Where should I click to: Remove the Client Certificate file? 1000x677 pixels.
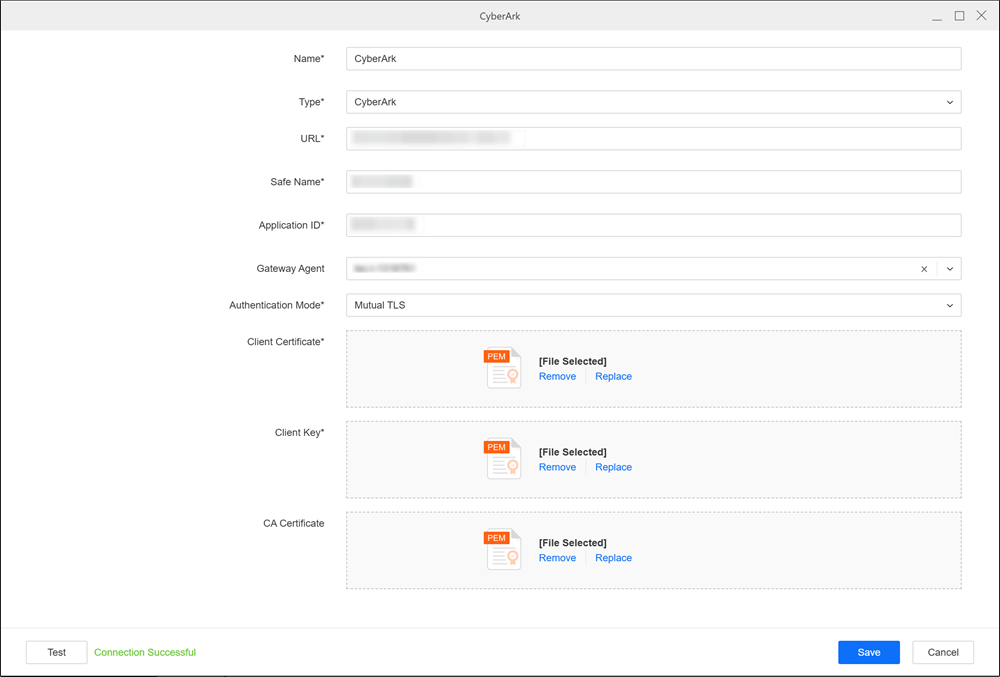[557, 377]
